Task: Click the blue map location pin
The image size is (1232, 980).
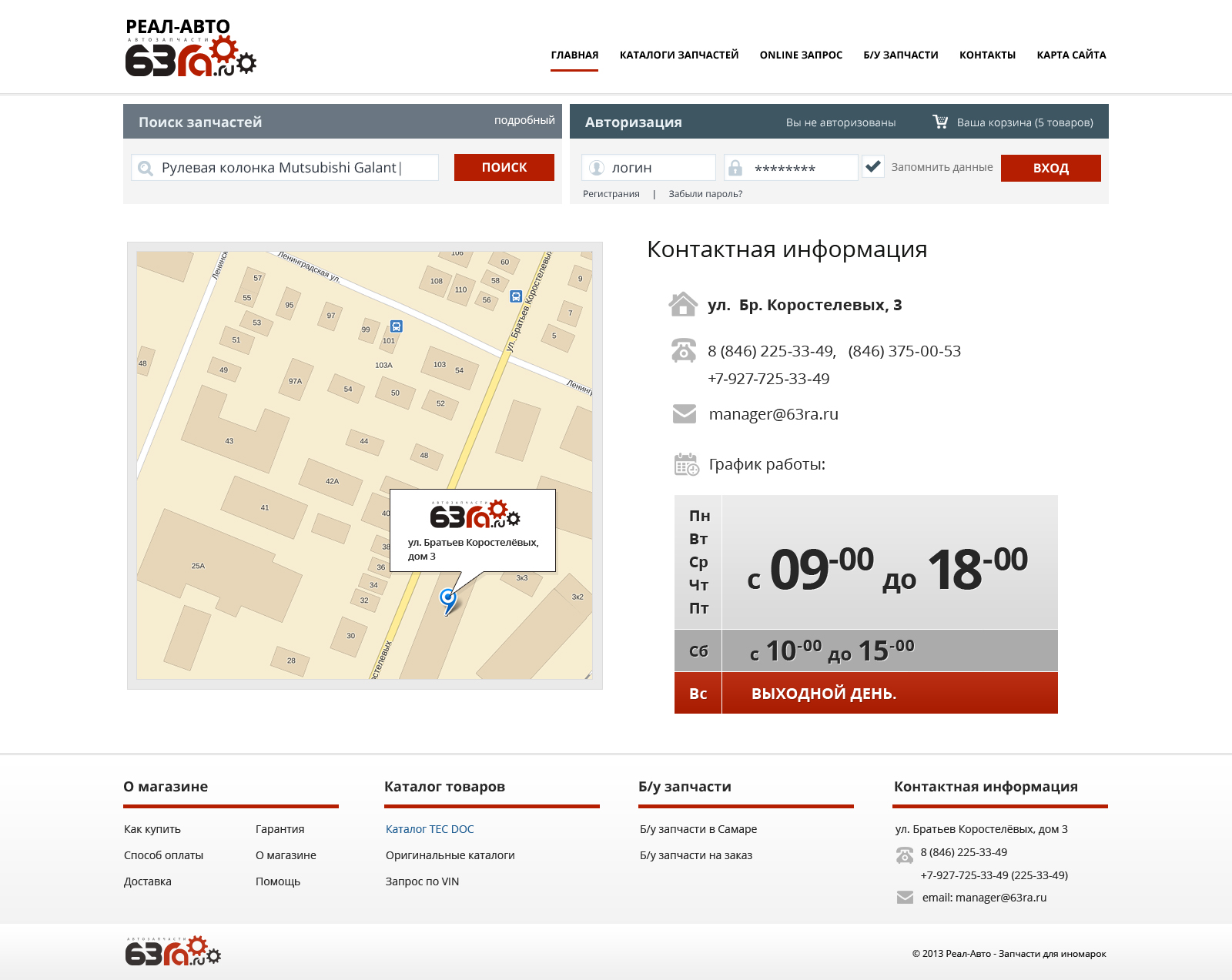Action: (447, 598)
